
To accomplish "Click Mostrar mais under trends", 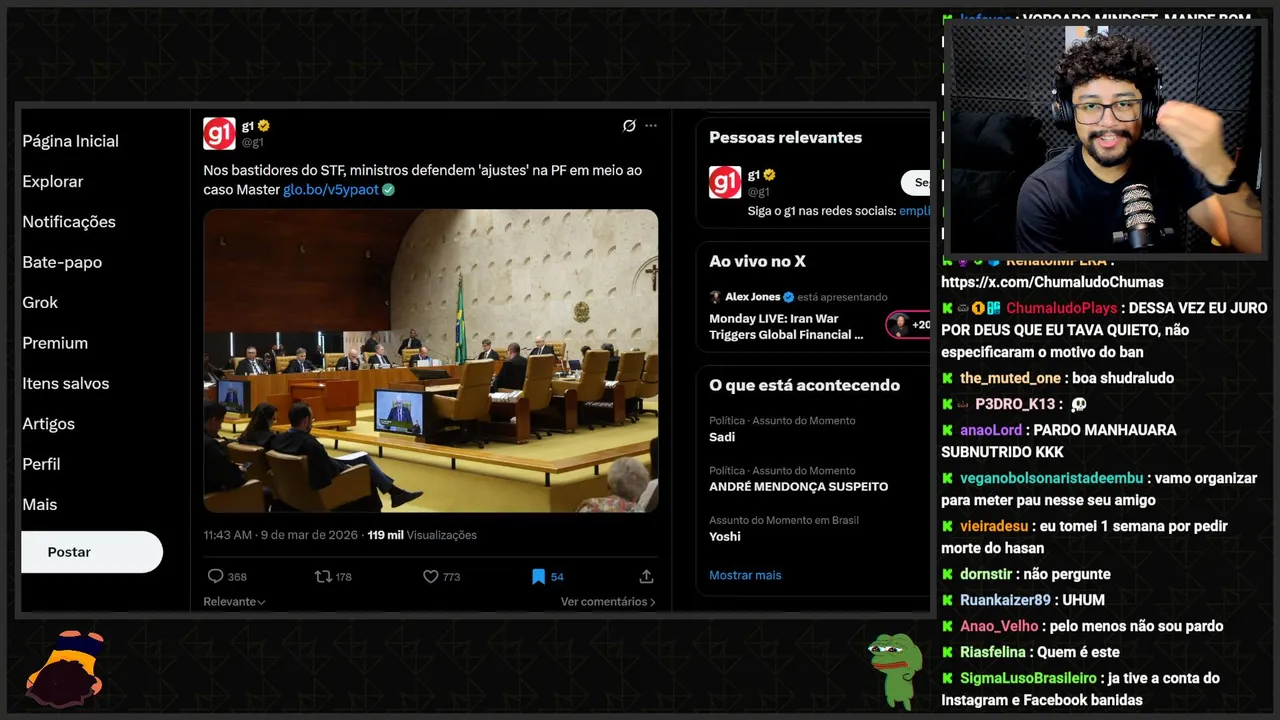I will [745, 575].
